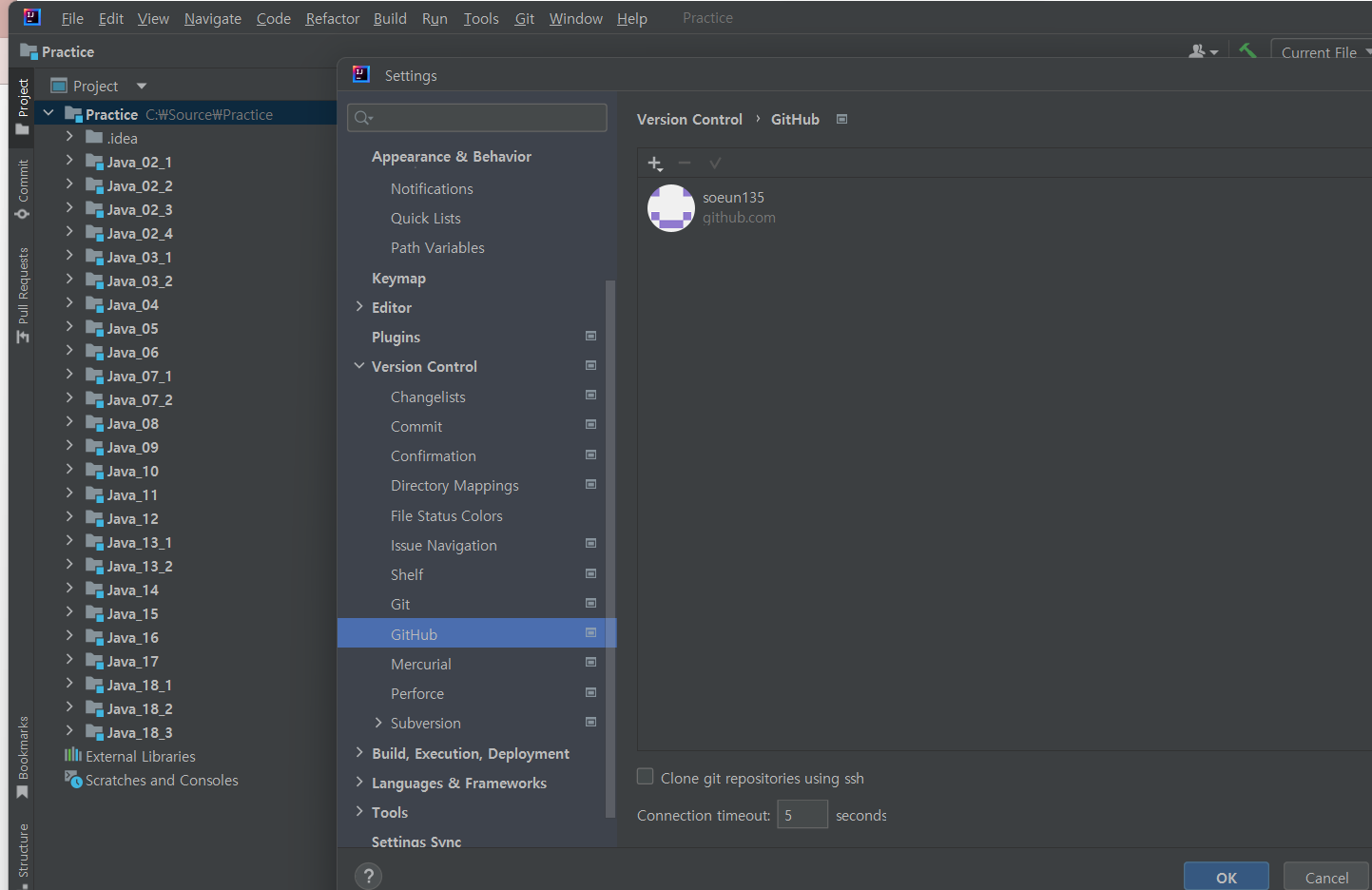Click the Remove account minus icon
1372x890 pixels.
[x=685, y=163]
